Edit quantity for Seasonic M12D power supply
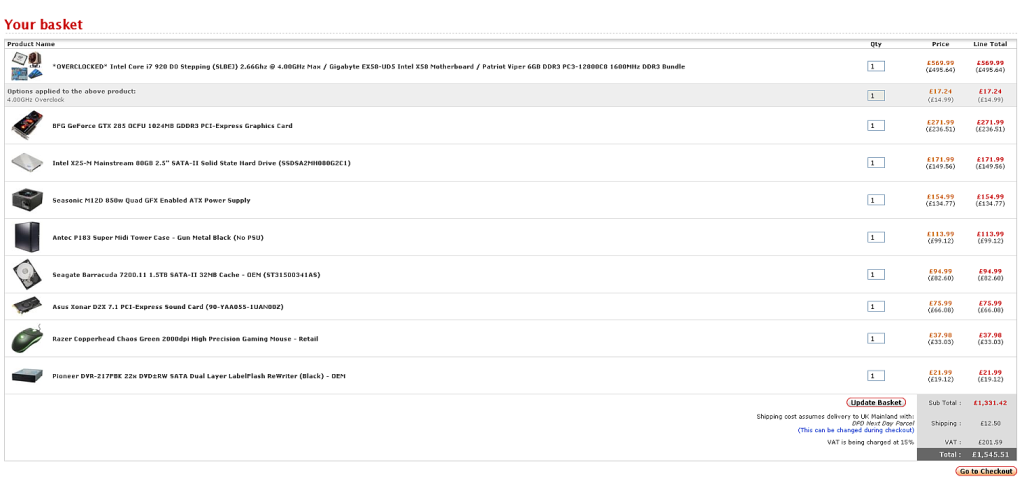The height and width of the screenshot is (481, 1022). pos(875,200)
